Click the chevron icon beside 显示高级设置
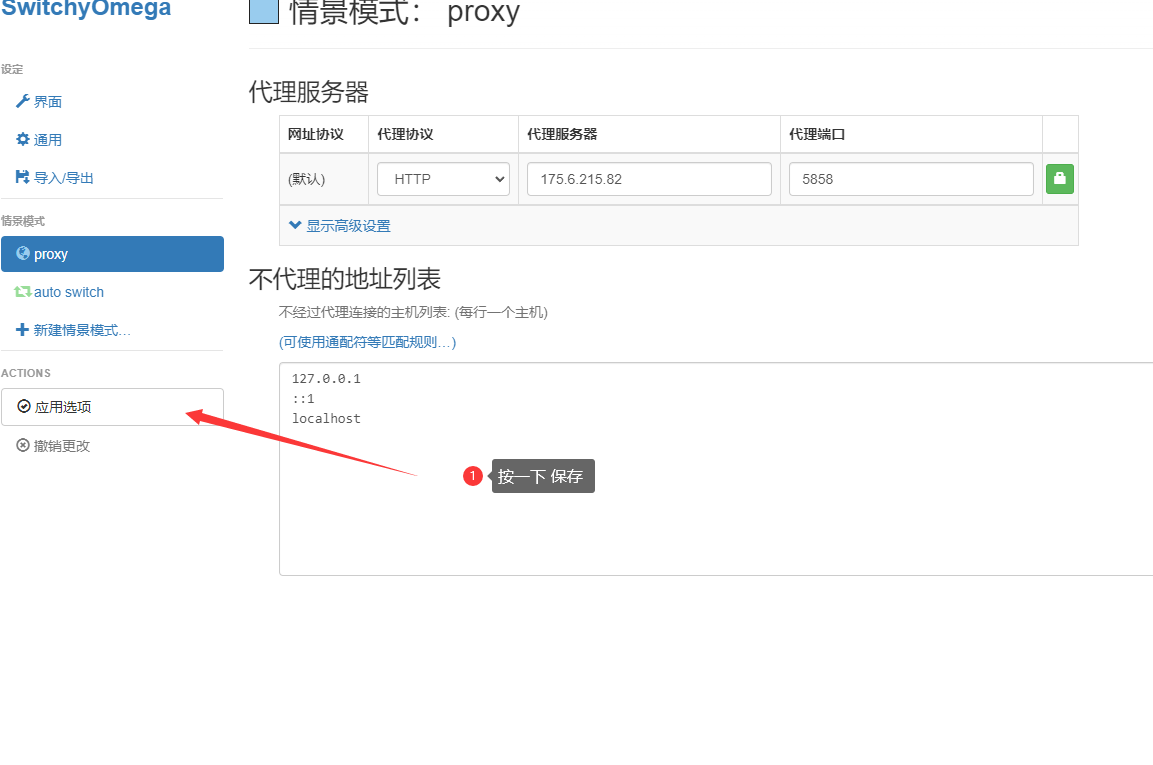This screenshot has width=1153, height=765. coord(295,225)
